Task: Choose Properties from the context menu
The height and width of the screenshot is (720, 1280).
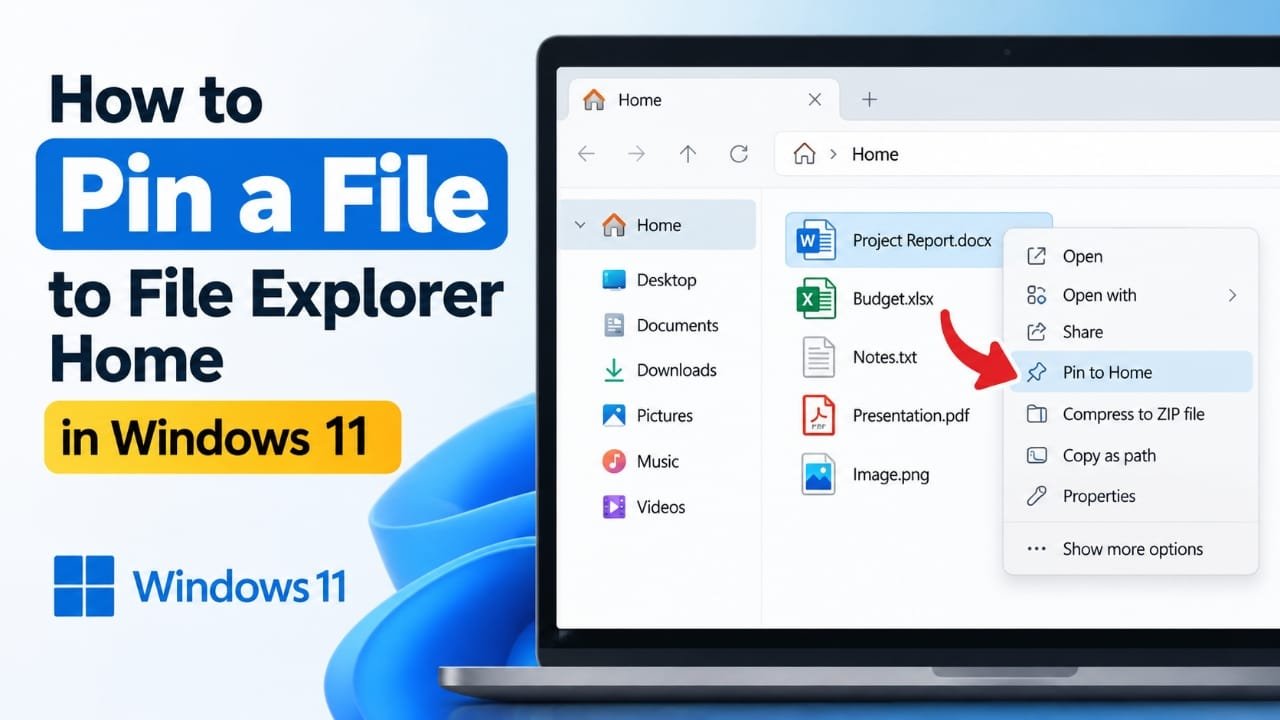Action: point(1131,496)
